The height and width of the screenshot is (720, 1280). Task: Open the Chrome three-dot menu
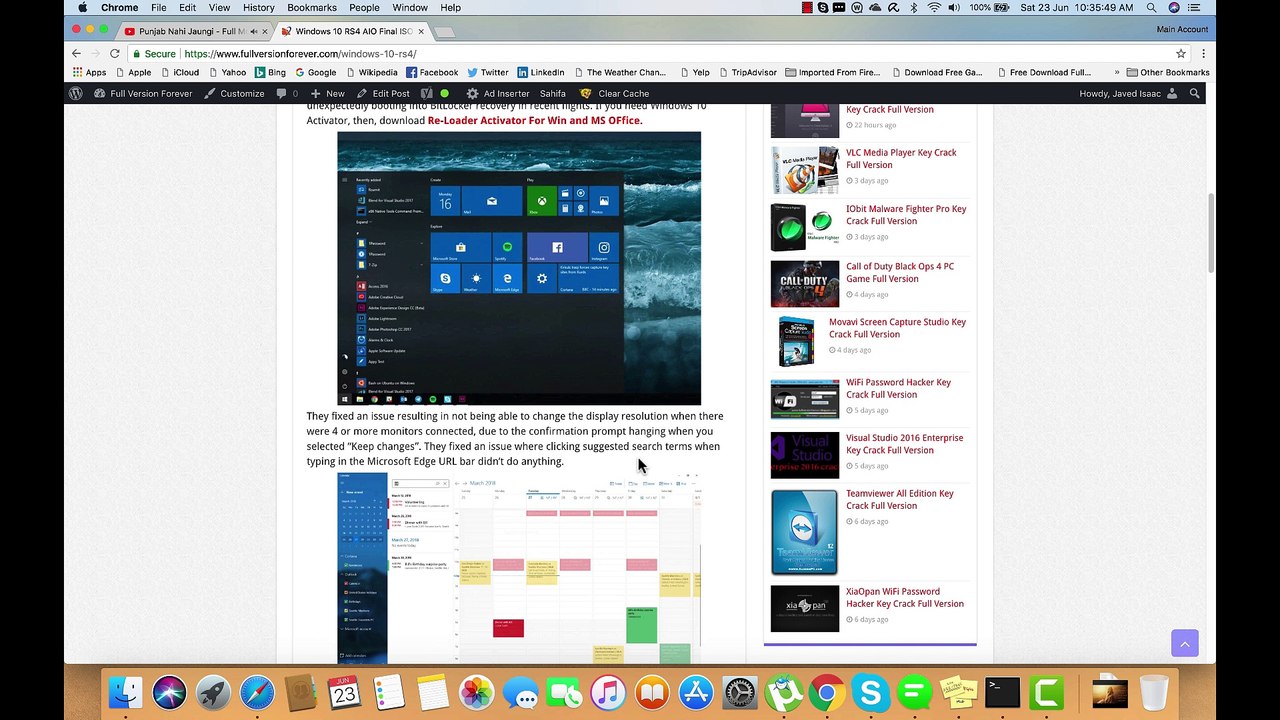pos(1203,53)
